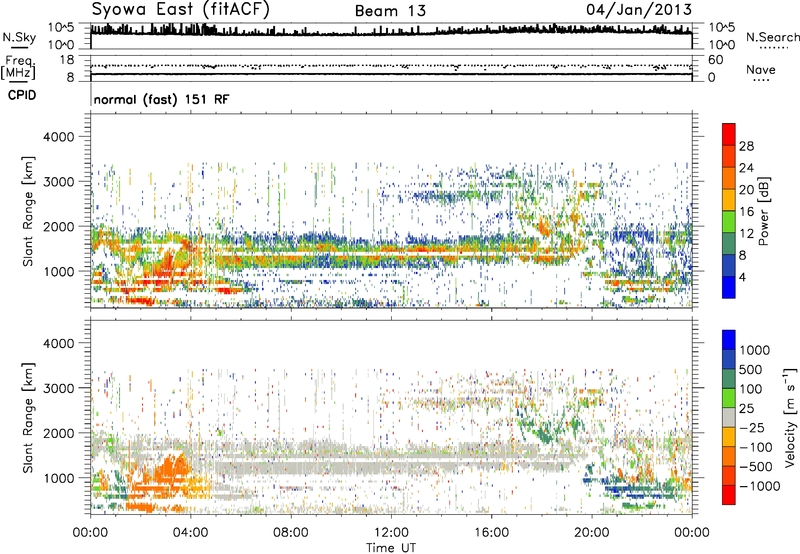
Task: Click the '16:00' time axis label
Action: (x=491, y=533)
